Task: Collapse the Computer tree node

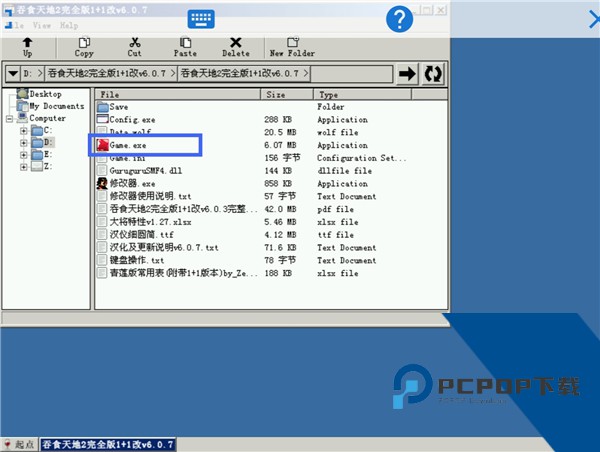Action: [x=10, y=119]
